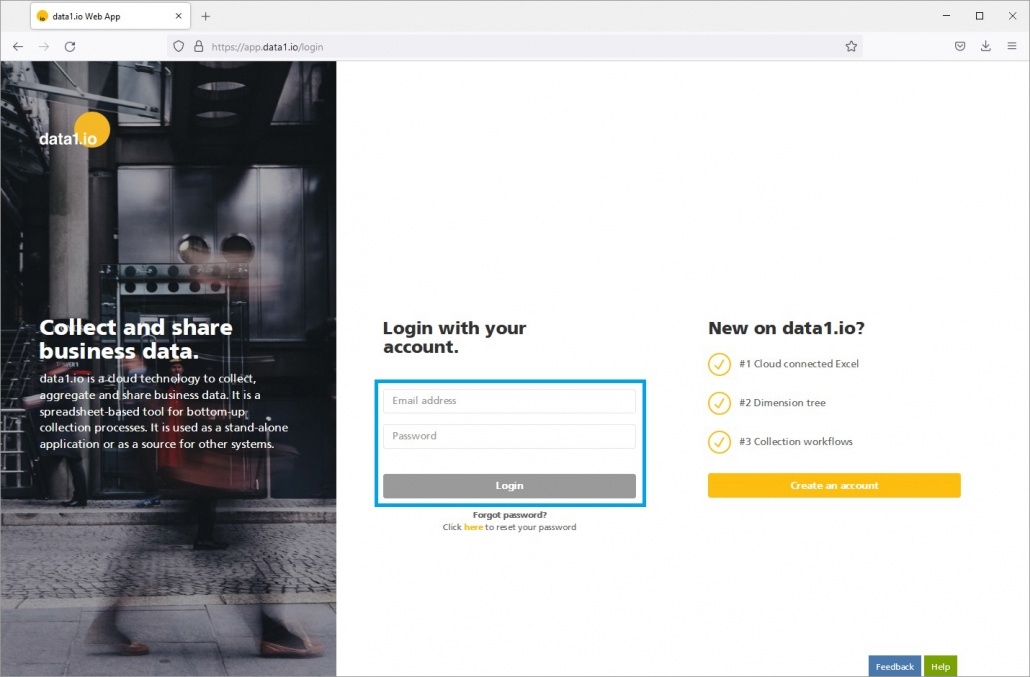Select the data1.io Web App tab
This screenshot has height=677, width=1030.
coord(110,16)
